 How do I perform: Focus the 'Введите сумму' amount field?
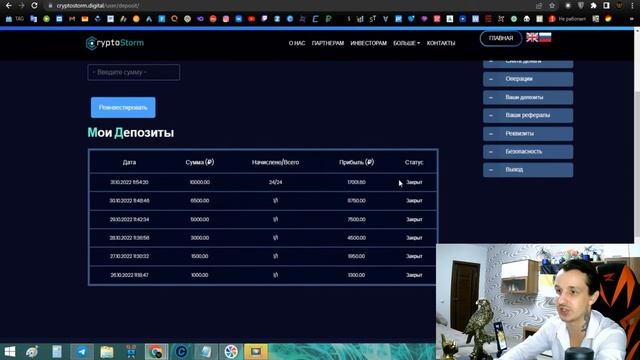click(x=133, y=72)
